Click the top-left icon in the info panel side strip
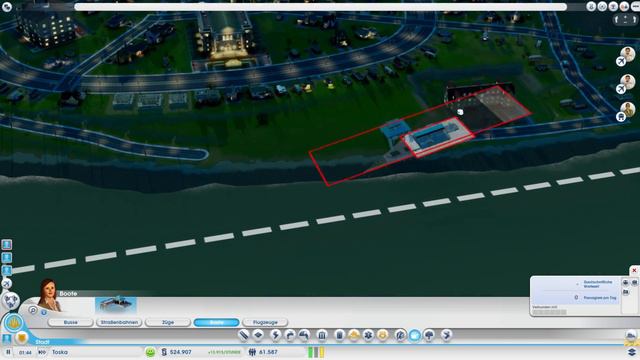The image size is (640, 360). click(x=625, y=282)
